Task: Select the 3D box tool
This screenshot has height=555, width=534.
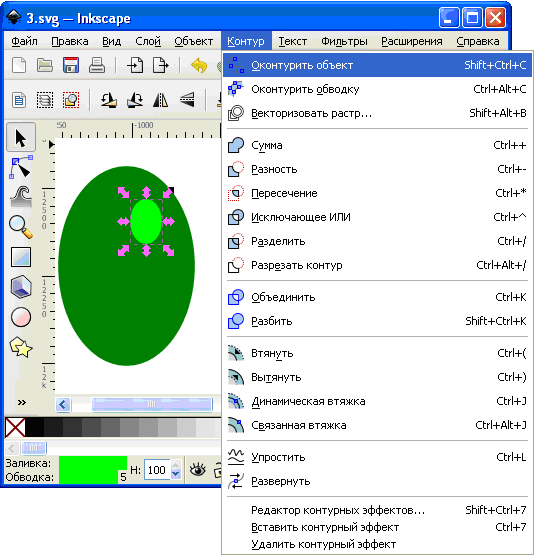Action: 21,286
